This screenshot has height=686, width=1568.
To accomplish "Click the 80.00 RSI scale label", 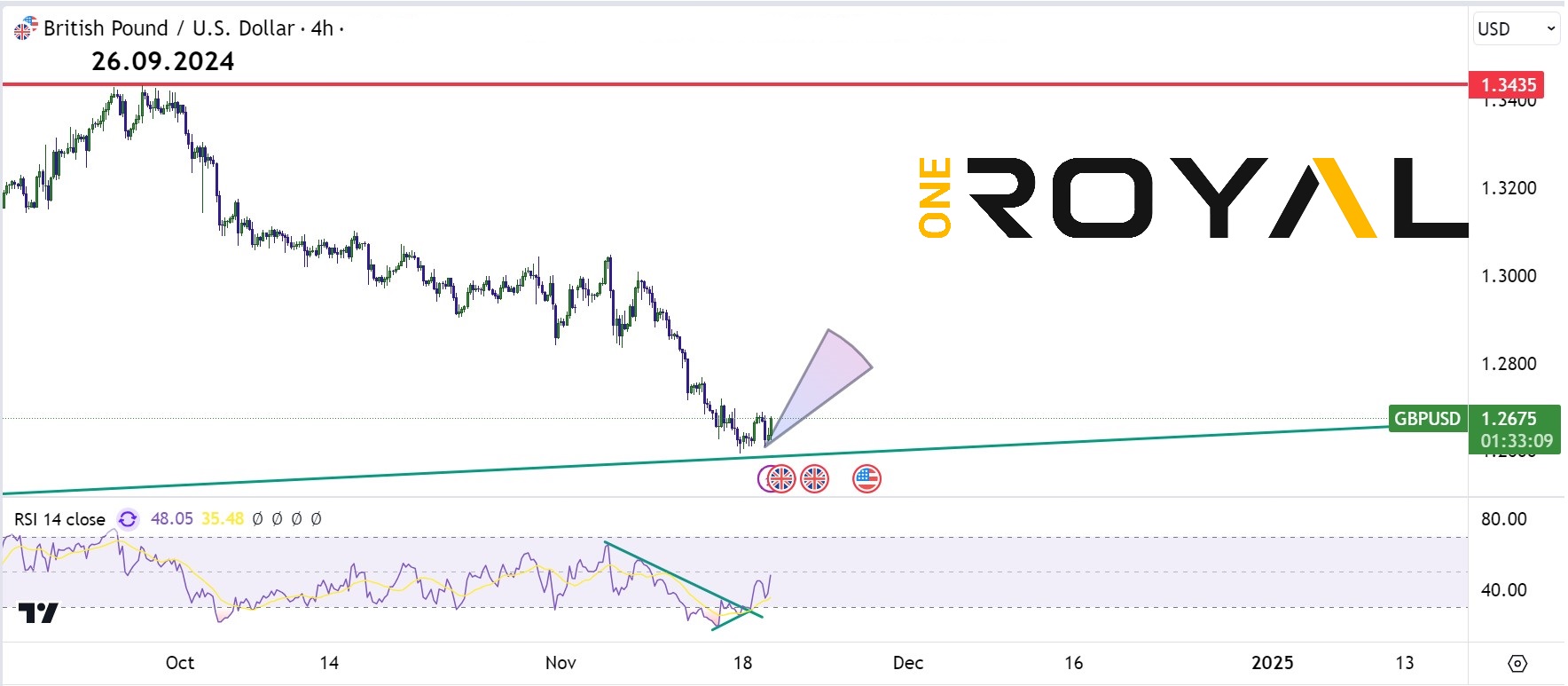I will (1504, 519).
